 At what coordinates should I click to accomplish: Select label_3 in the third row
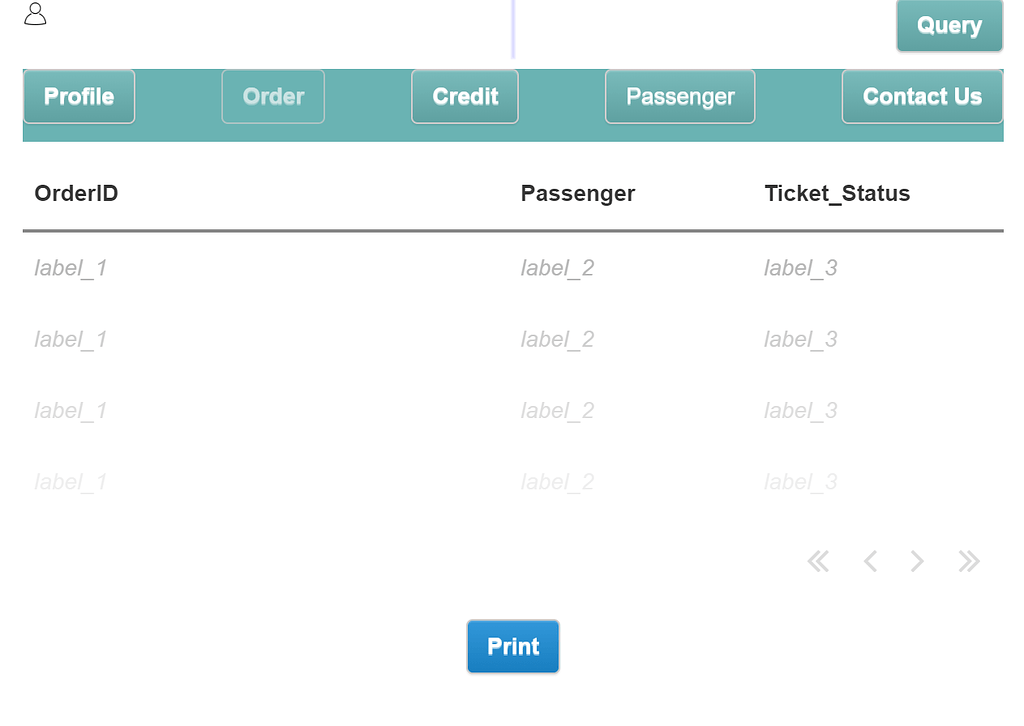point(801,410)
